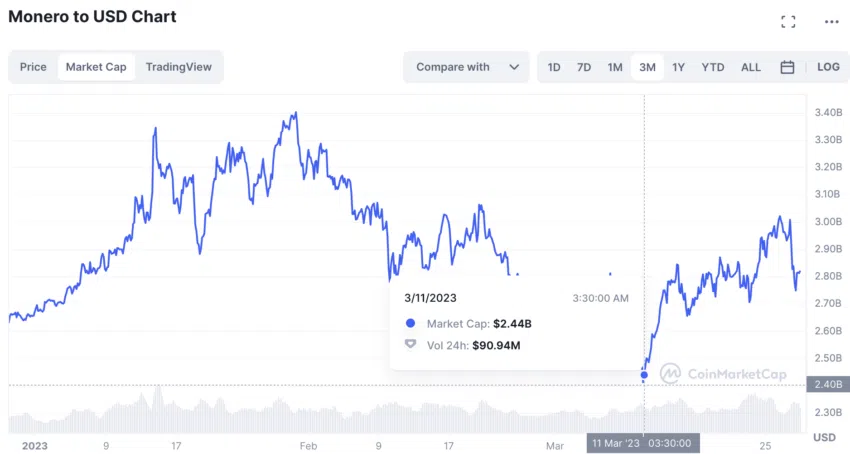Expand the Compare with dropdown
Screen dimensions: 850x454
(466, 67)
